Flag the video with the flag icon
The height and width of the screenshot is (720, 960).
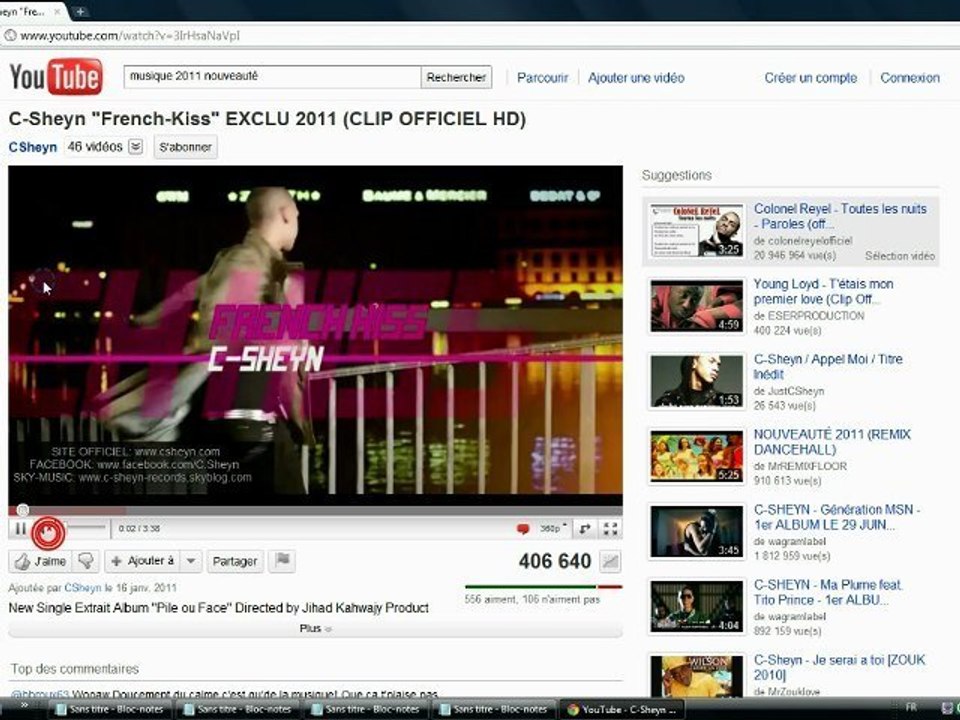click(x=282, y=560)
